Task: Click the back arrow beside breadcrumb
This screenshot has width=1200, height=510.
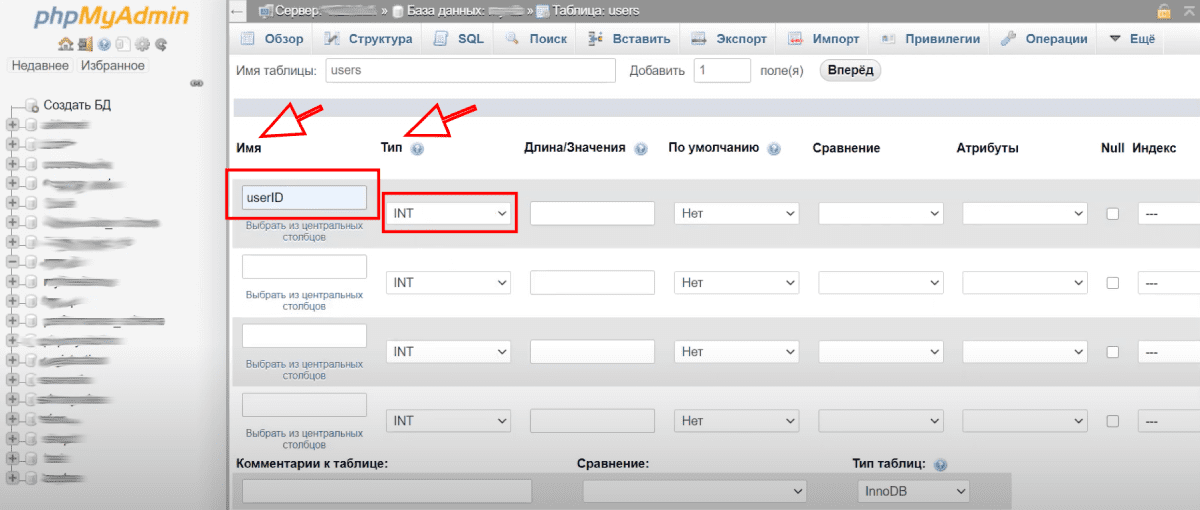Action: 237,11
